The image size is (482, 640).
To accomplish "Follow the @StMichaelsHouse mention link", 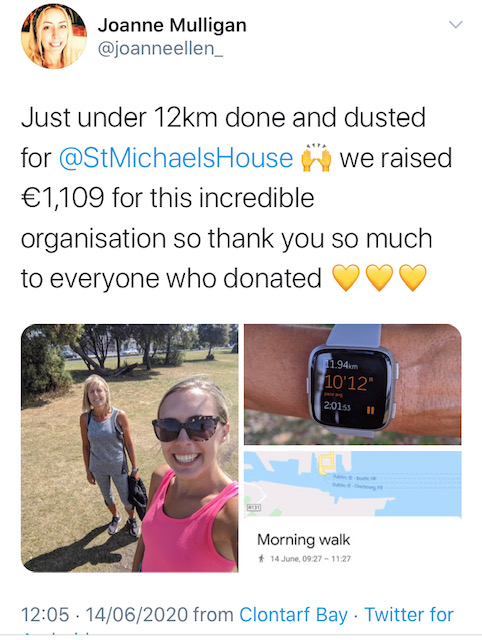I will coord(176,158).
